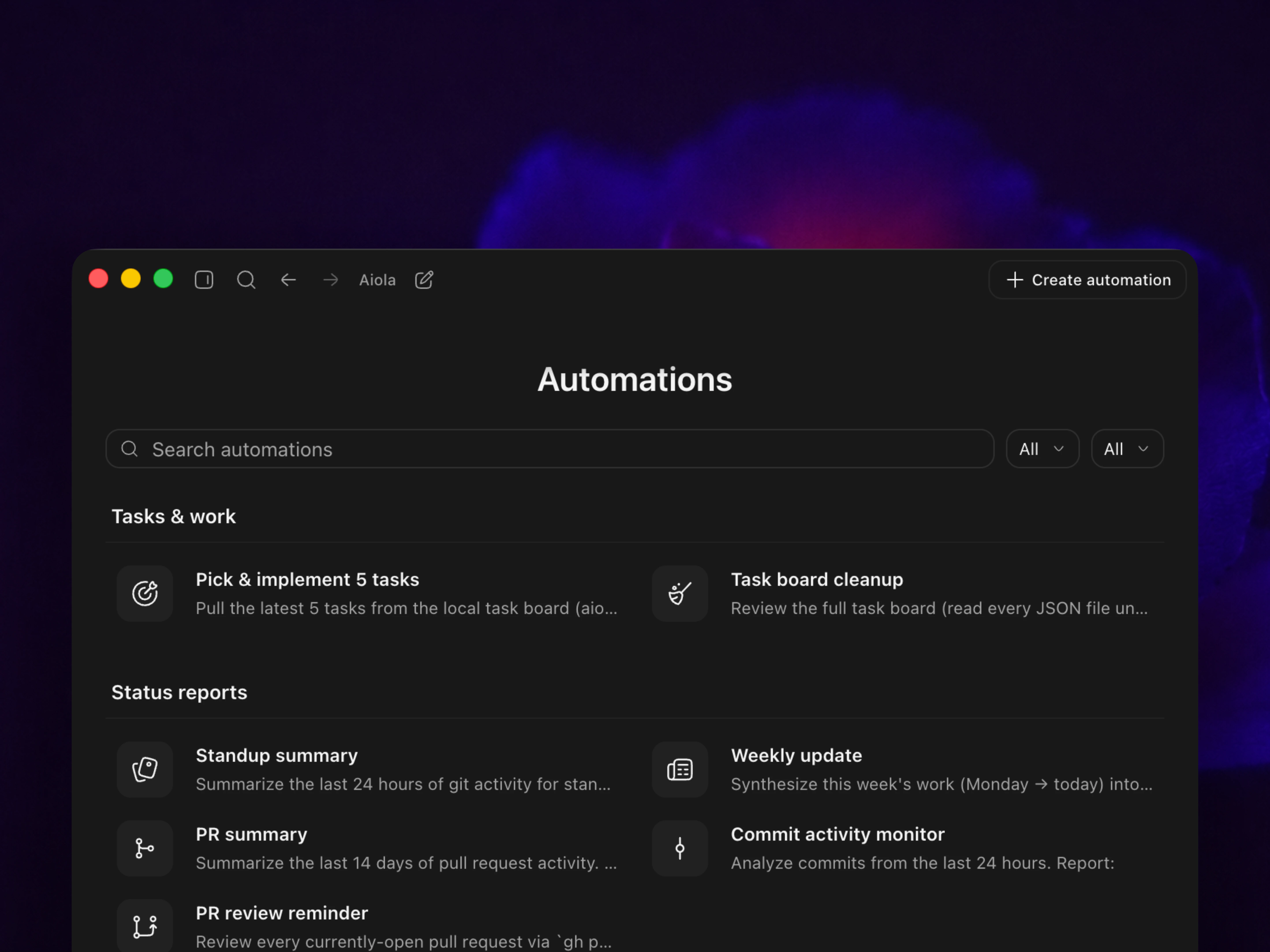Click description 'Summarize the last 24 hours of git activity'
The width and height of the screenshot is (1270, 952).
tap(403, 785)
